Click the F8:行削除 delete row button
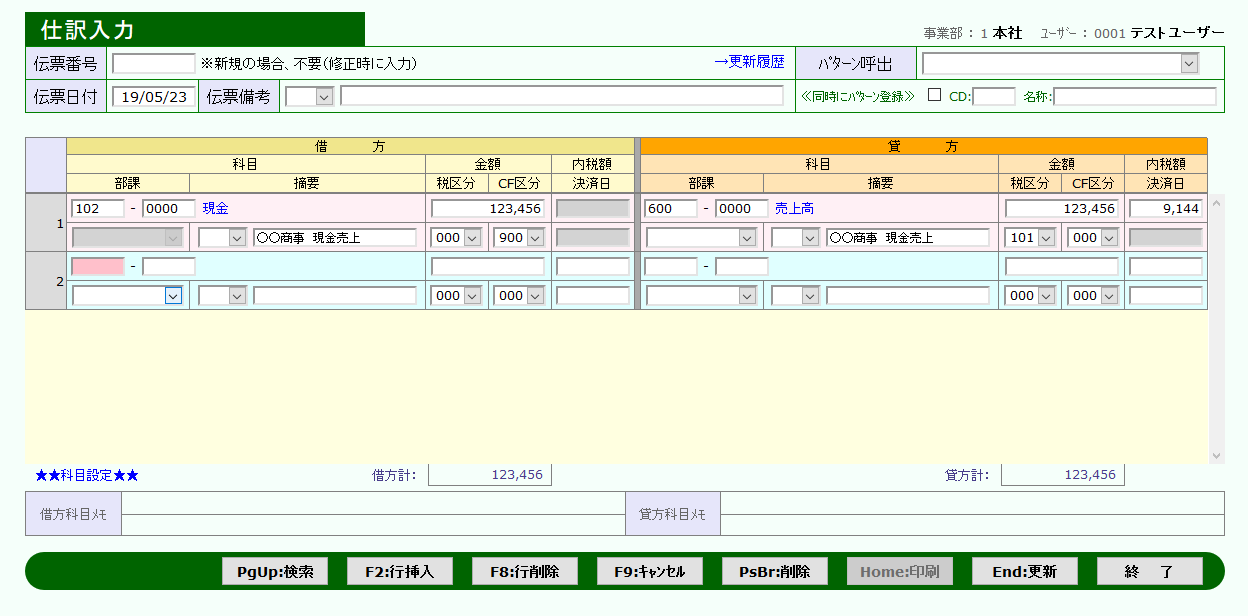The width and height of the screenshot is (1248, 616). pos(525,572)
